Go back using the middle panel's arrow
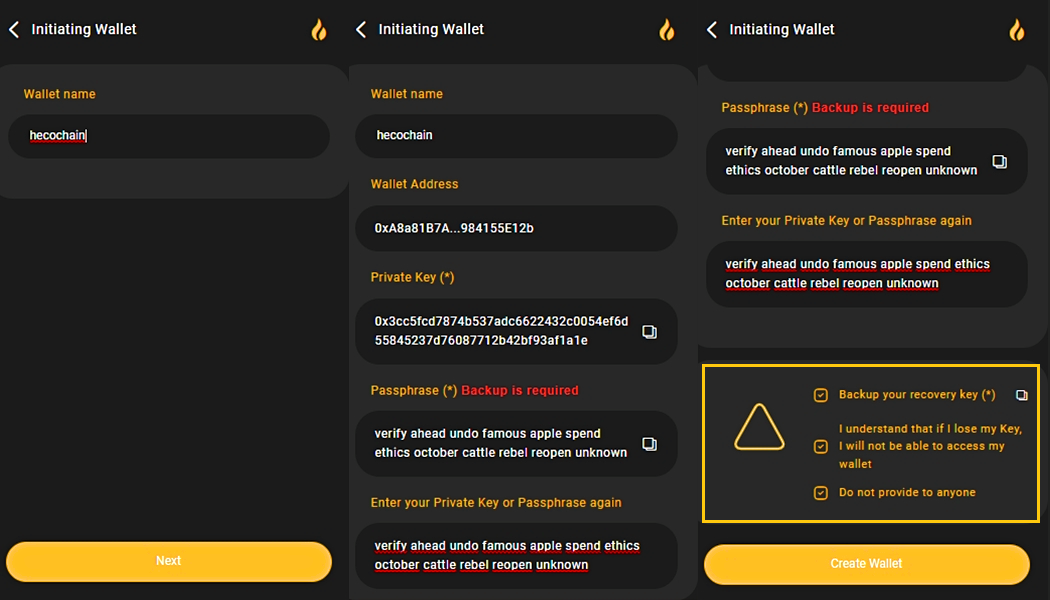Image resolution: width=1050 pixels, height=600 pixels. 361,30
